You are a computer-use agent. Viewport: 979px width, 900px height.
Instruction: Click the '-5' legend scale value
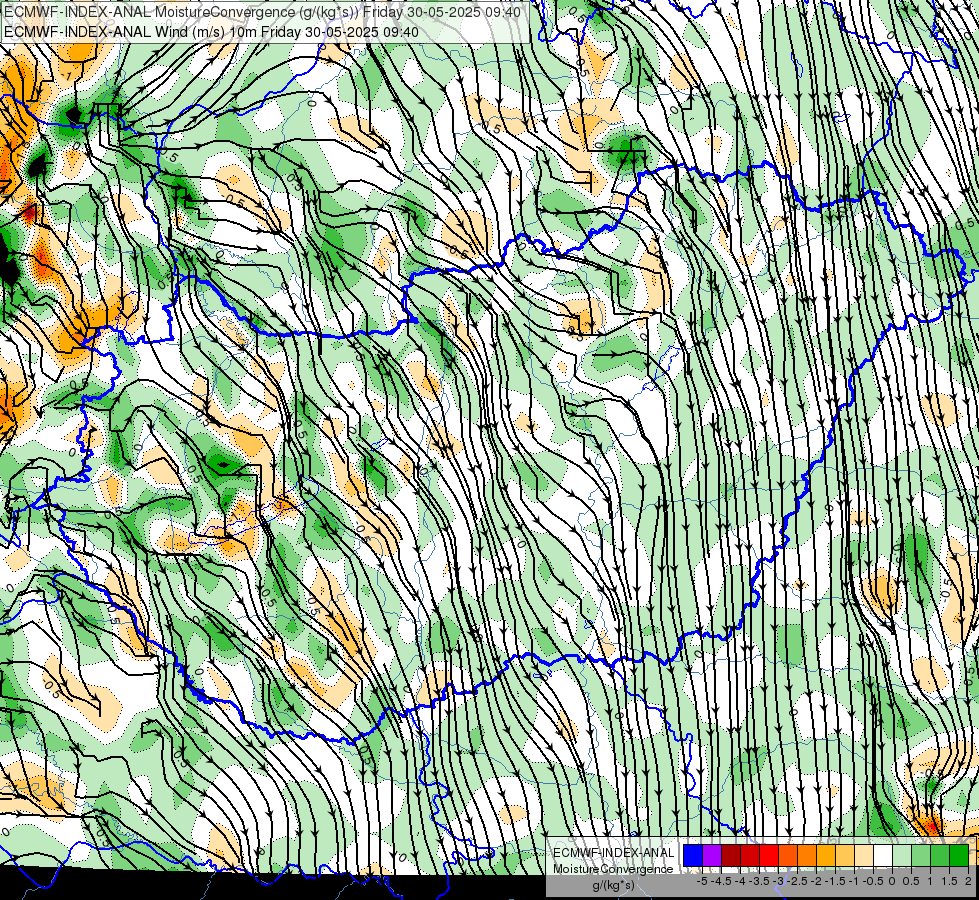coord(702,881)
